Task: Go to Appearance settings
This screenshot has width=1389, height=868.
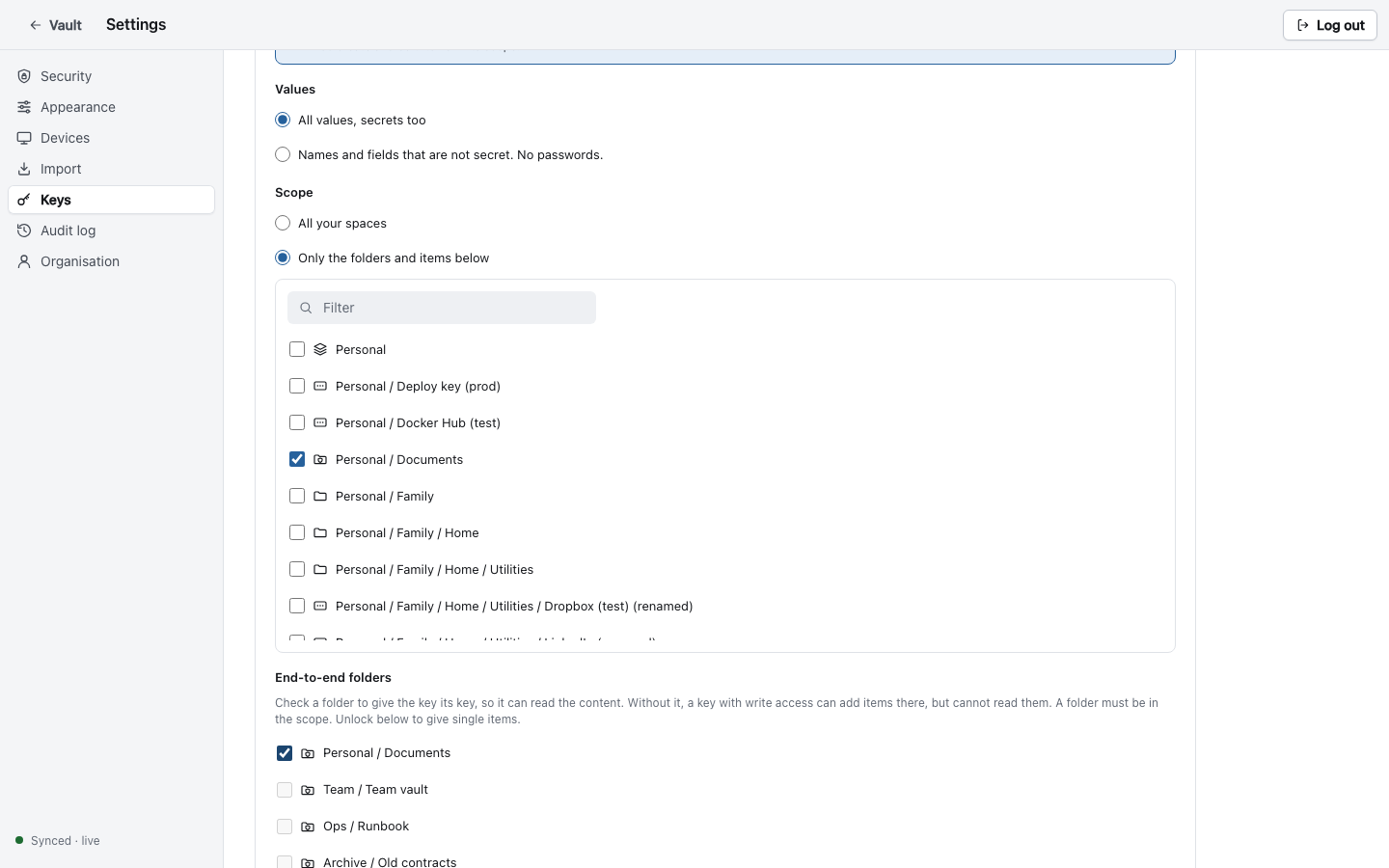Action: (111, 107)
